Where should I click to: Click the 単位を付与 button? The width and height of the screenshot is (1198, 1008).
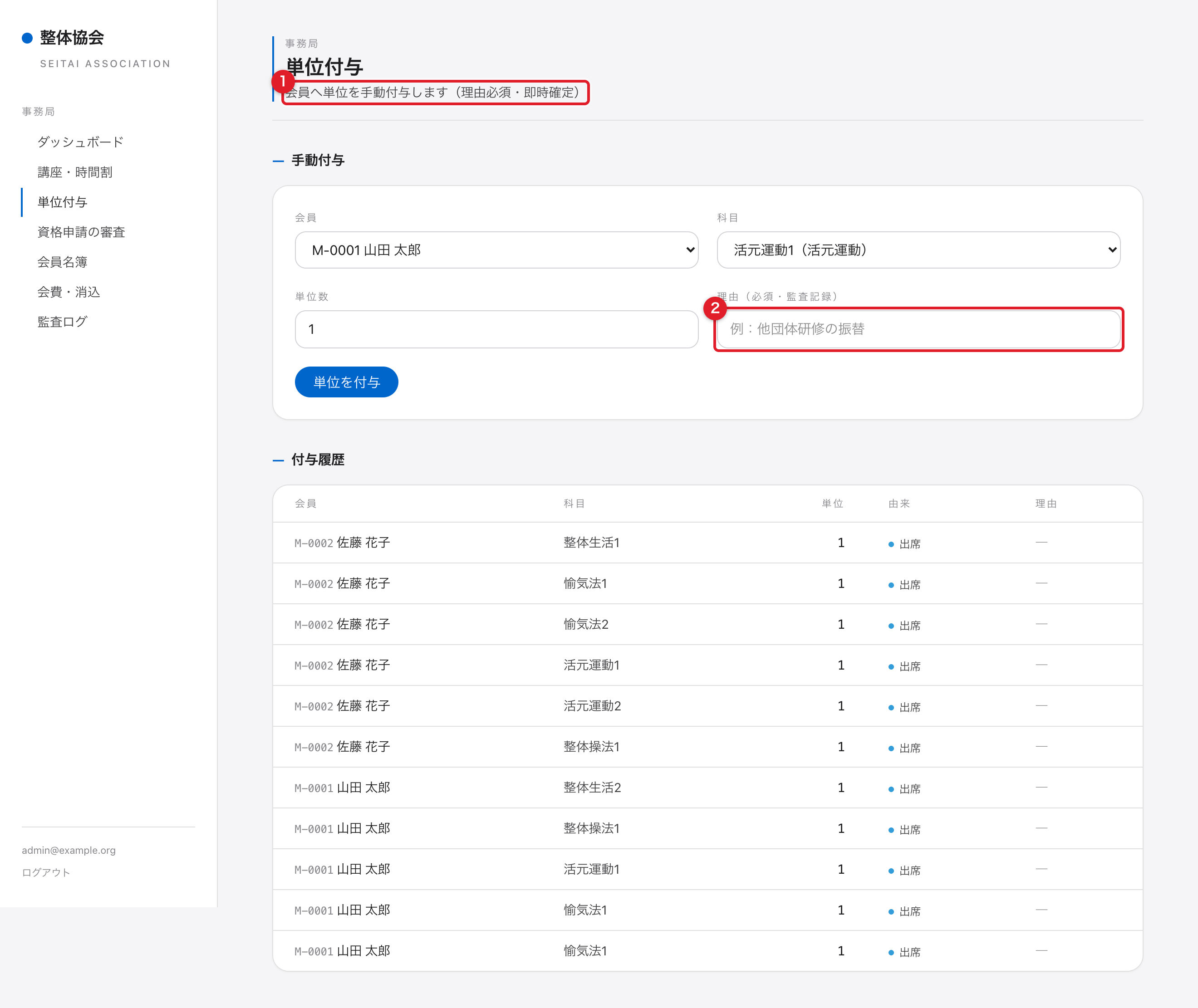click(x=346, y=382)
